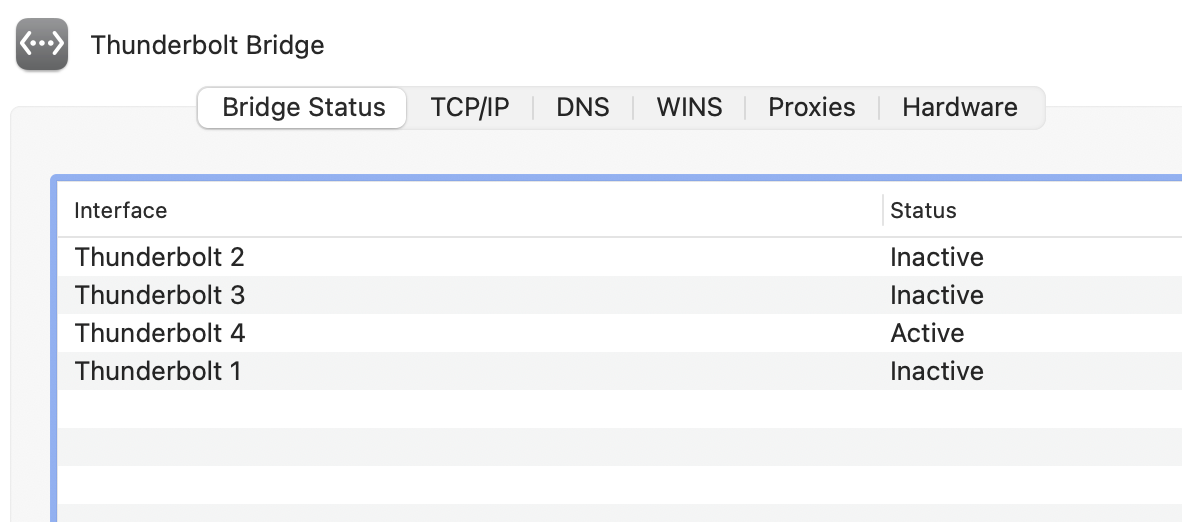1182x522 pixels.
Task: Click the Thunderbolt Bridge title text
Action: (208, 45)
